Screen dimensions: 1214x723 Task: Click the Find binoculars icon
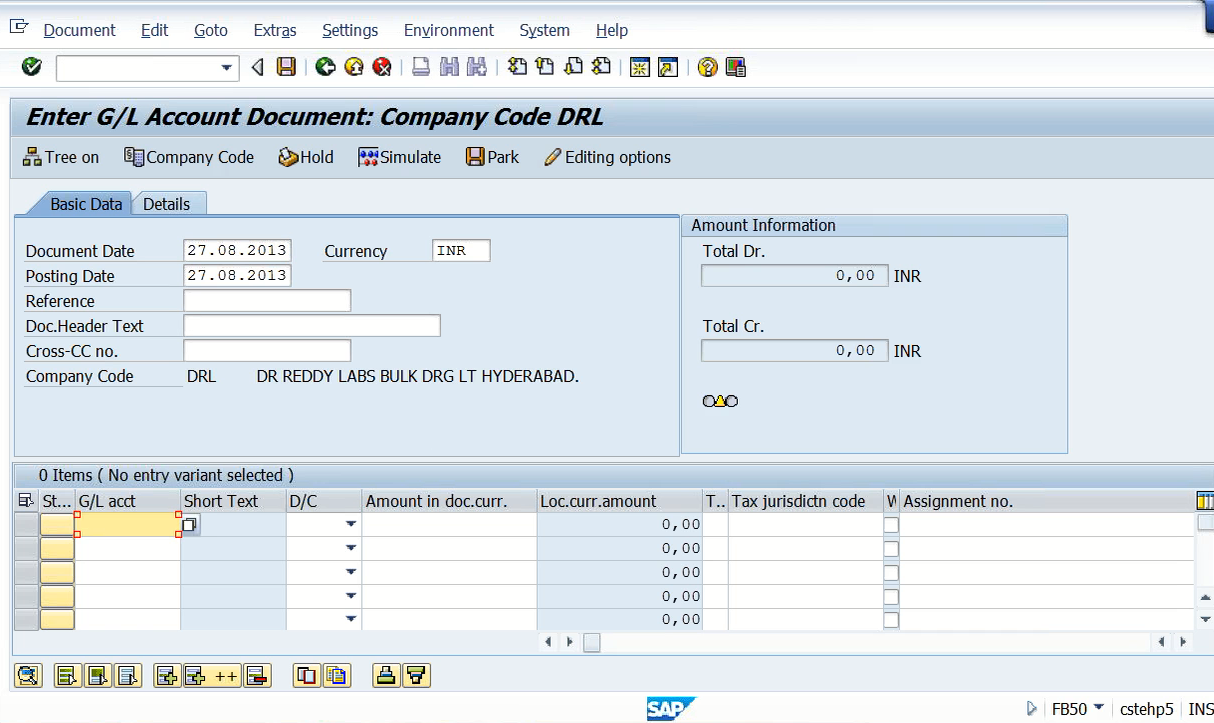click(x=449, y=67)
